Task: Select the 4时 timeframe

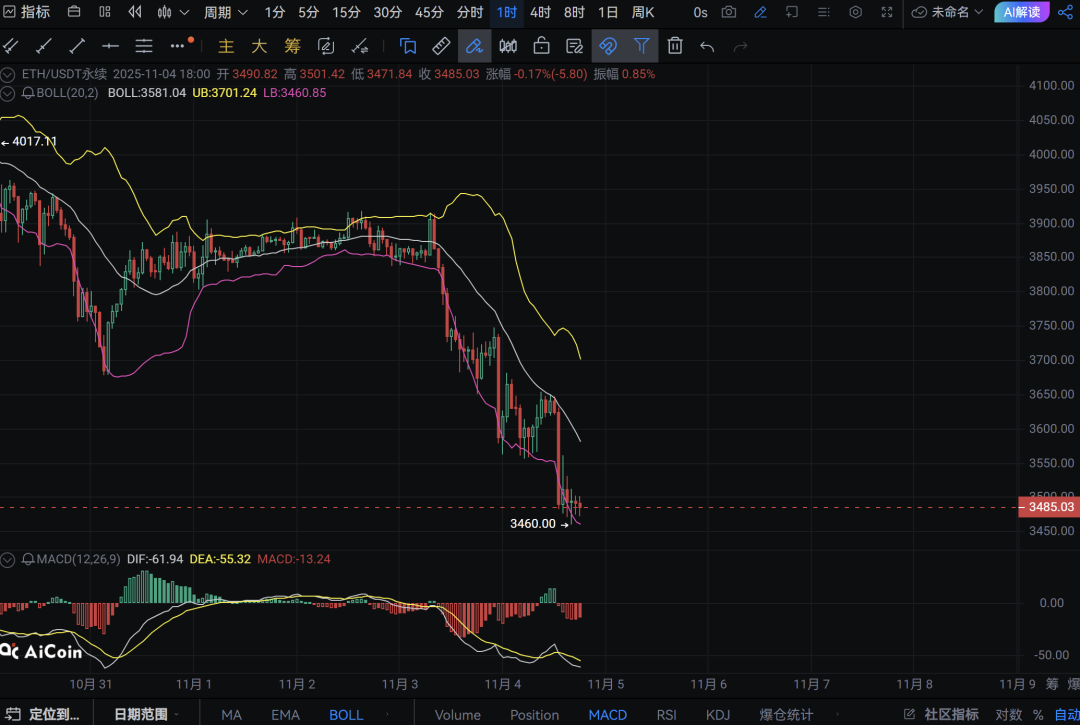Action: [540, 13]
